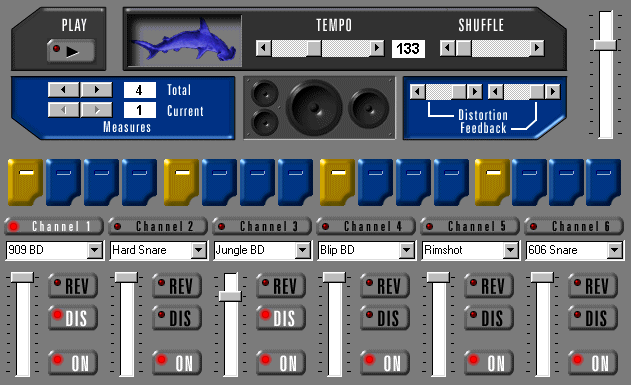Go to previous current measure
The width and height of the screenshot is (631, 385).
pos(64,109)
